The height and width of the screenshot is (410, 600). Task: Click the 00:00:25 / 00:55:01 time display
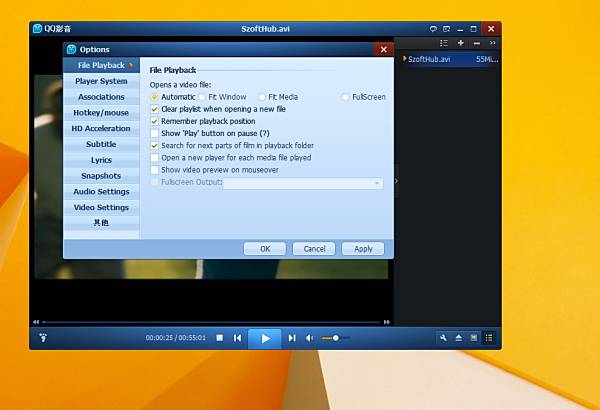[x=176, y=338]
